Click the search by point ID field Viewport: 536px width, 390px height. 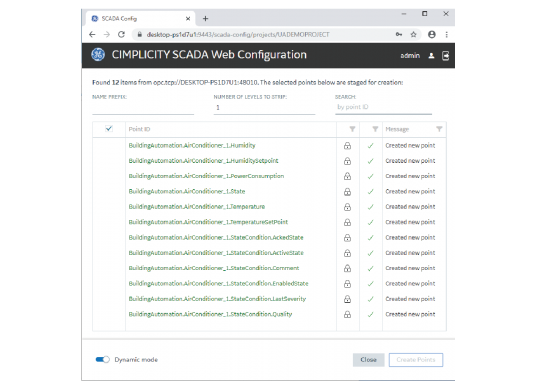(x=383, y=107)
